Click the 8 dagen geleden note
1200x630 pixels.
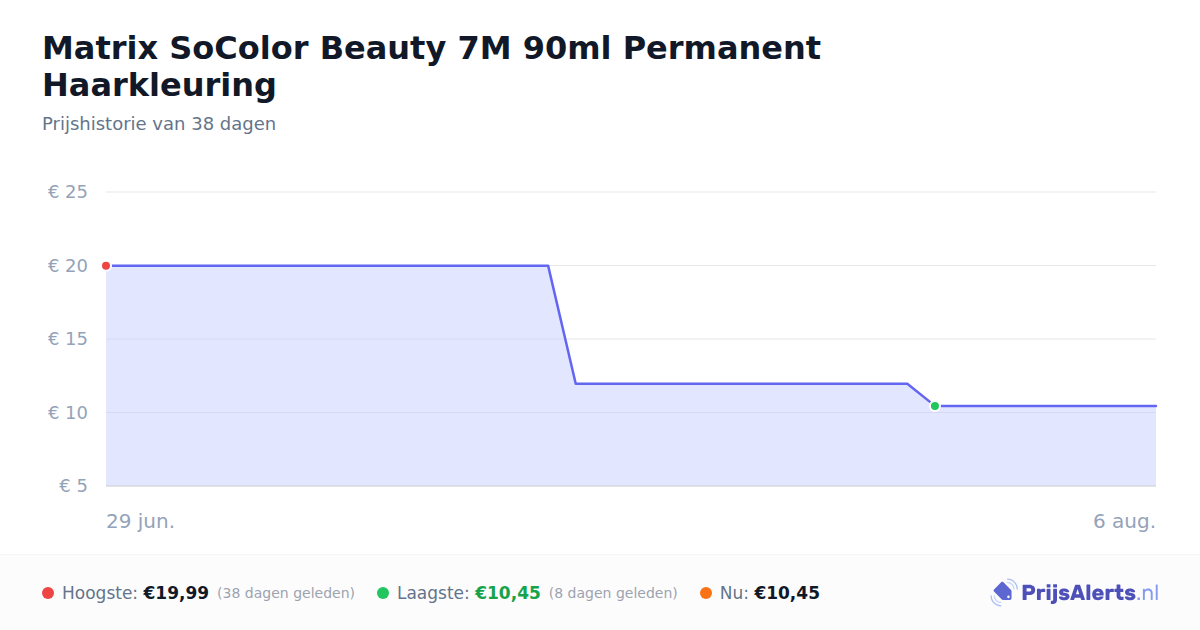click(613, 593)
